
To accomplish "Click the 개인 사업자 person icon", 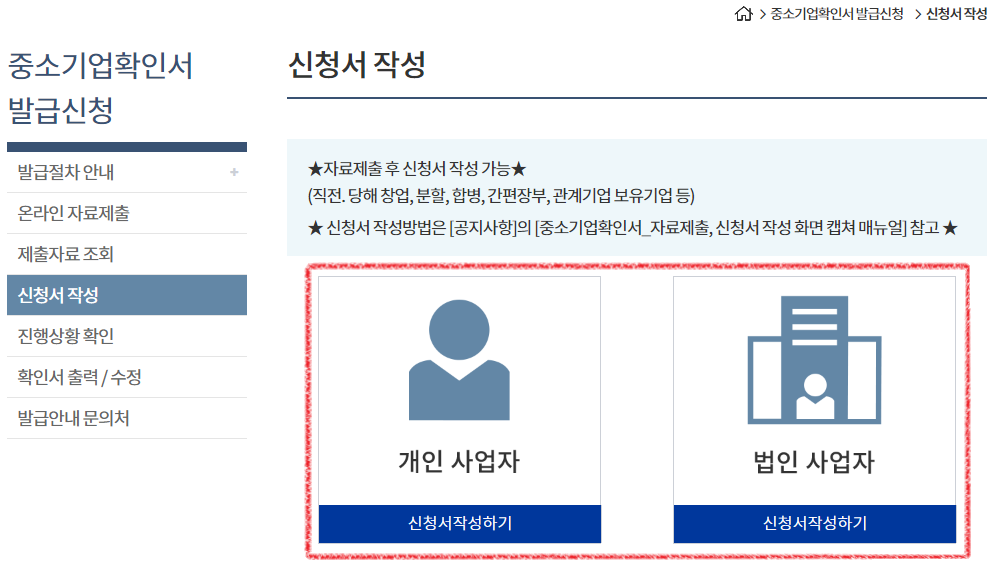I will click(x=459, y=360).
